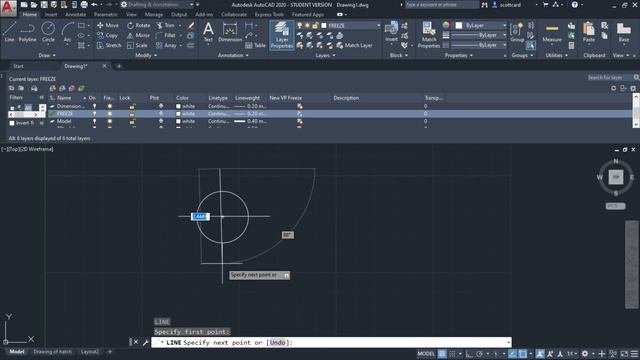
Task: Click the Rotate tool
Action: [138, 25]
